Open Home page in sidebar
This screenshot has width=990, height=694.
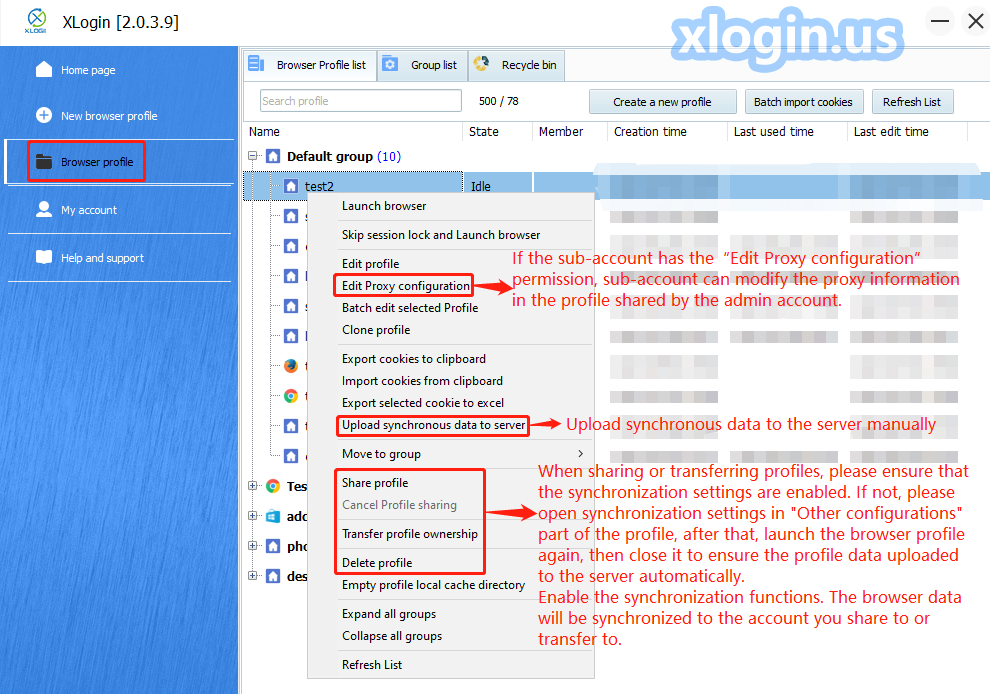[x=88, y=70]
